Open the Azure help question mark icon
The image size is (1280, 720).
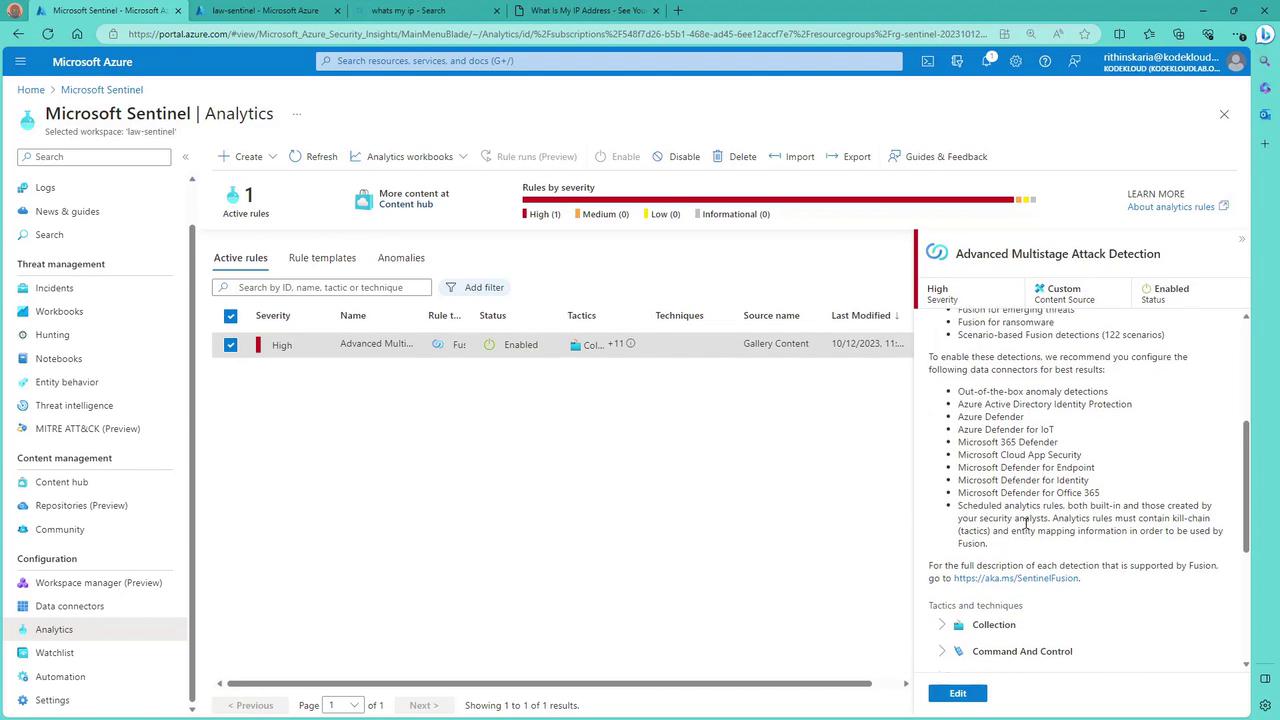click(1045, 61)
